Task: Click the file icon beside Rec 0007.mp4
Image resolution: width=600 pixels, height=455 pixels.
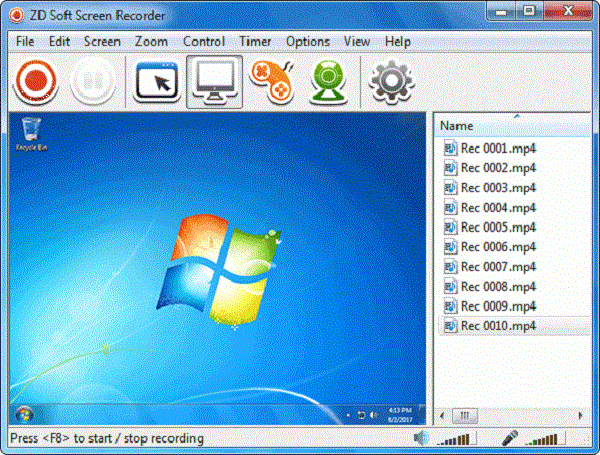Action: pyautogui.click(x=450, y=267)
